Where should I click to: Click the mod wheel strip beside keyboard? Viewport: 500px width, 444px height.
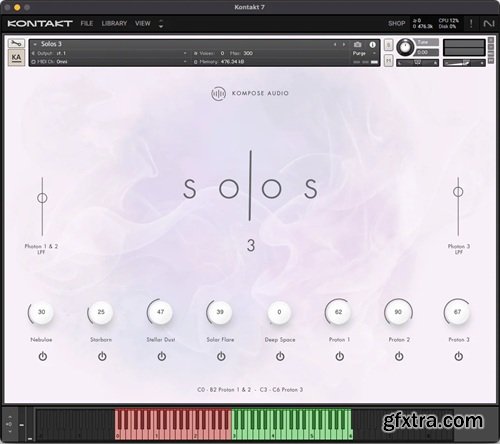pos(30,424)
